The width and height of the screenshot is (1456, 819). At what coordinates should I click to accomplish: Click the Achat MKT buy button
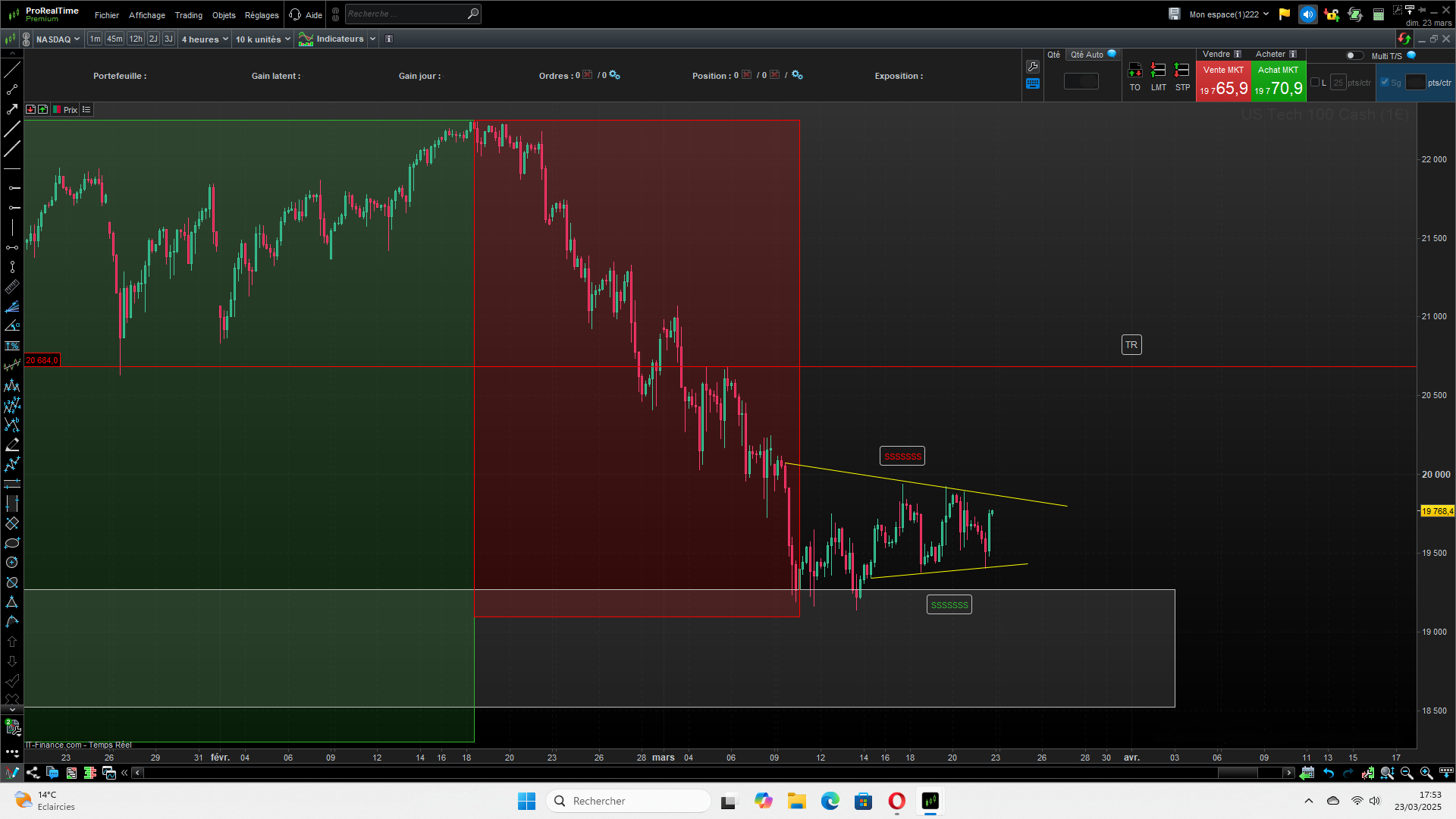[1279, 81]
